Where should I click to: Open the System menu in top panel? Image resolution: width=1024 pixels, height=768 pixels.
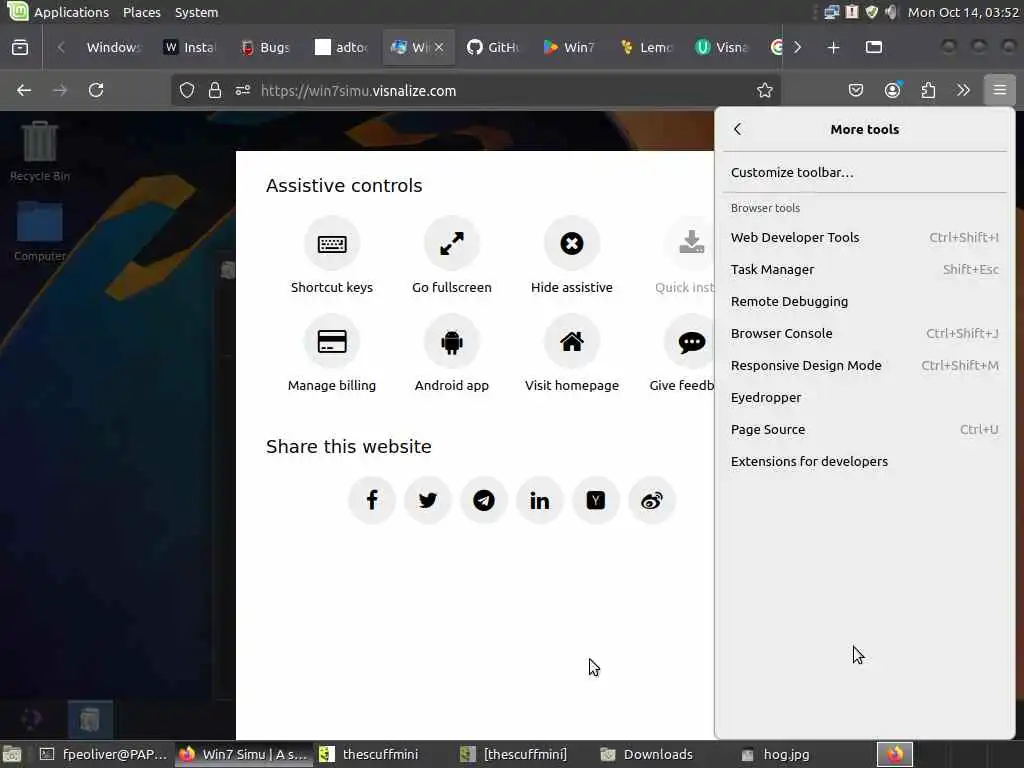[x=197, y=12]
